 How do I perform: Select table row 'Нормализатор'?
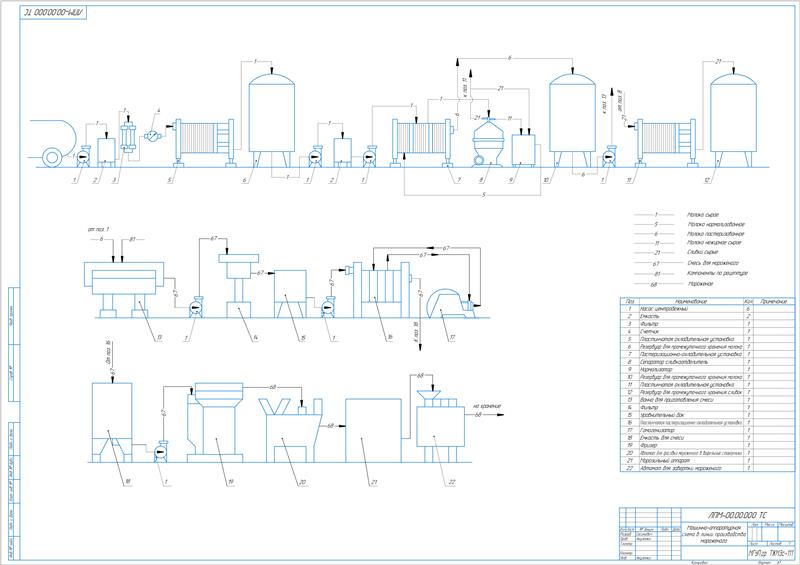[x=707, y=370]
